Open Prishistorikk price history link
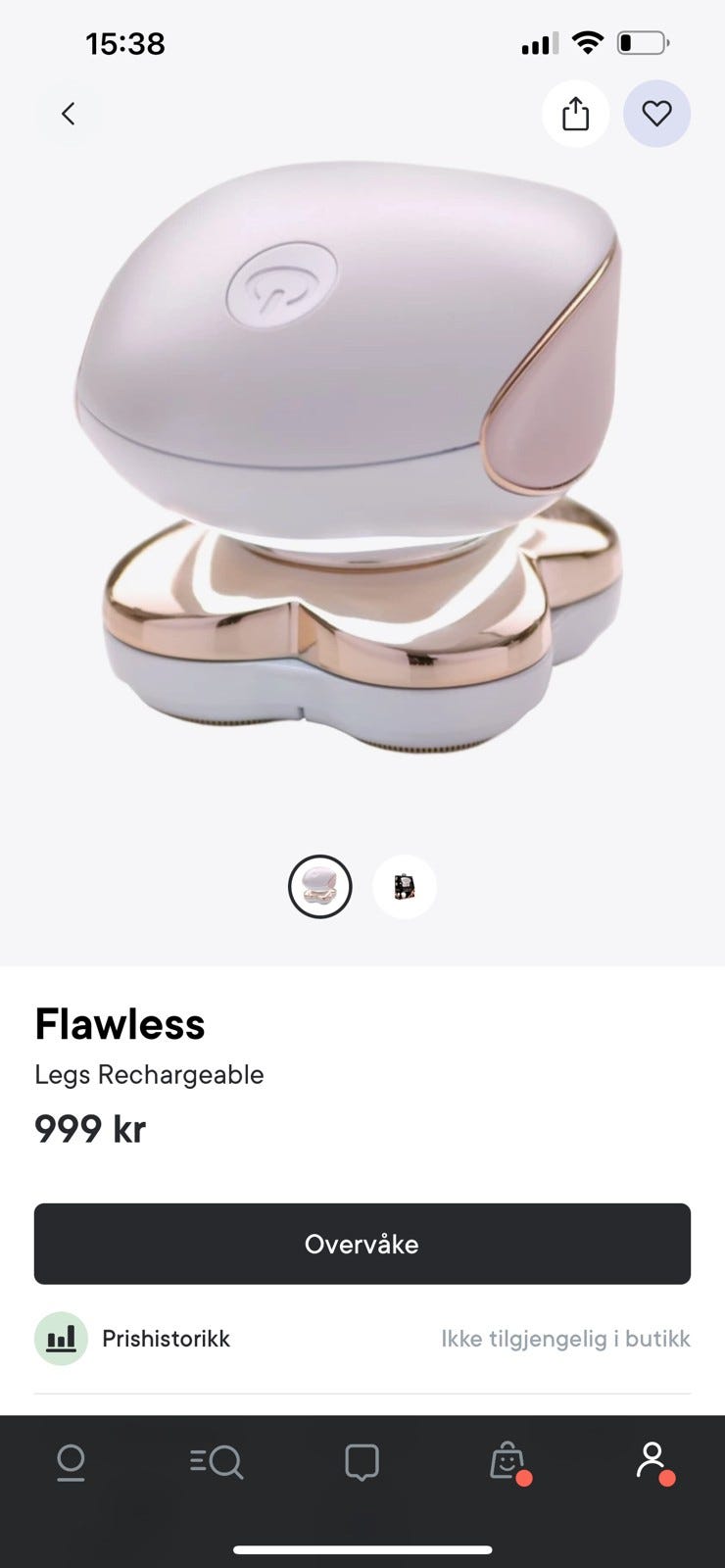725x1568 pixels. tap(166, 1339)
